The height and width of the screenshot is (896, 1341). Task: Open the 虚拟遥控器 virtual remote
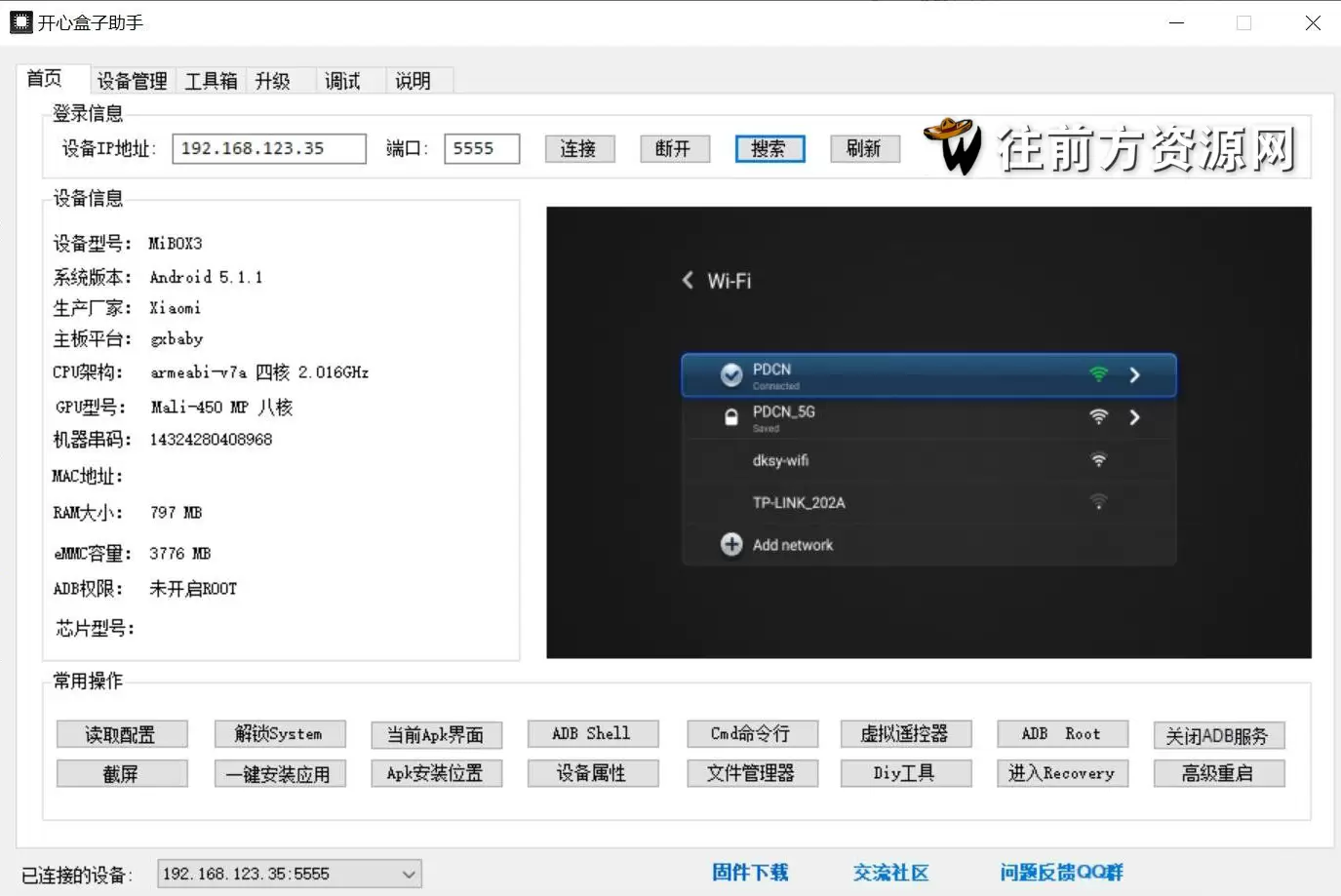pos(906,733)
